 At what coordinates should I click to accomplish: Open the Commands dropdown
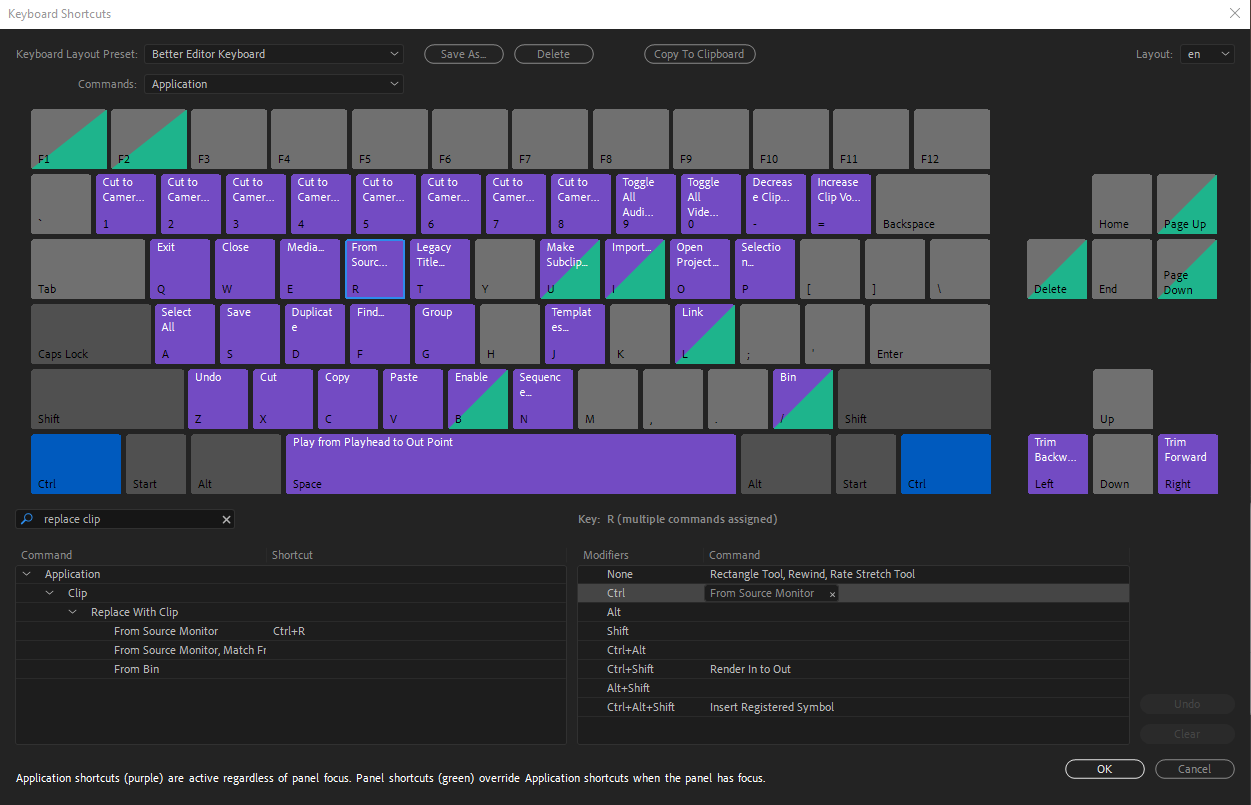273,84
